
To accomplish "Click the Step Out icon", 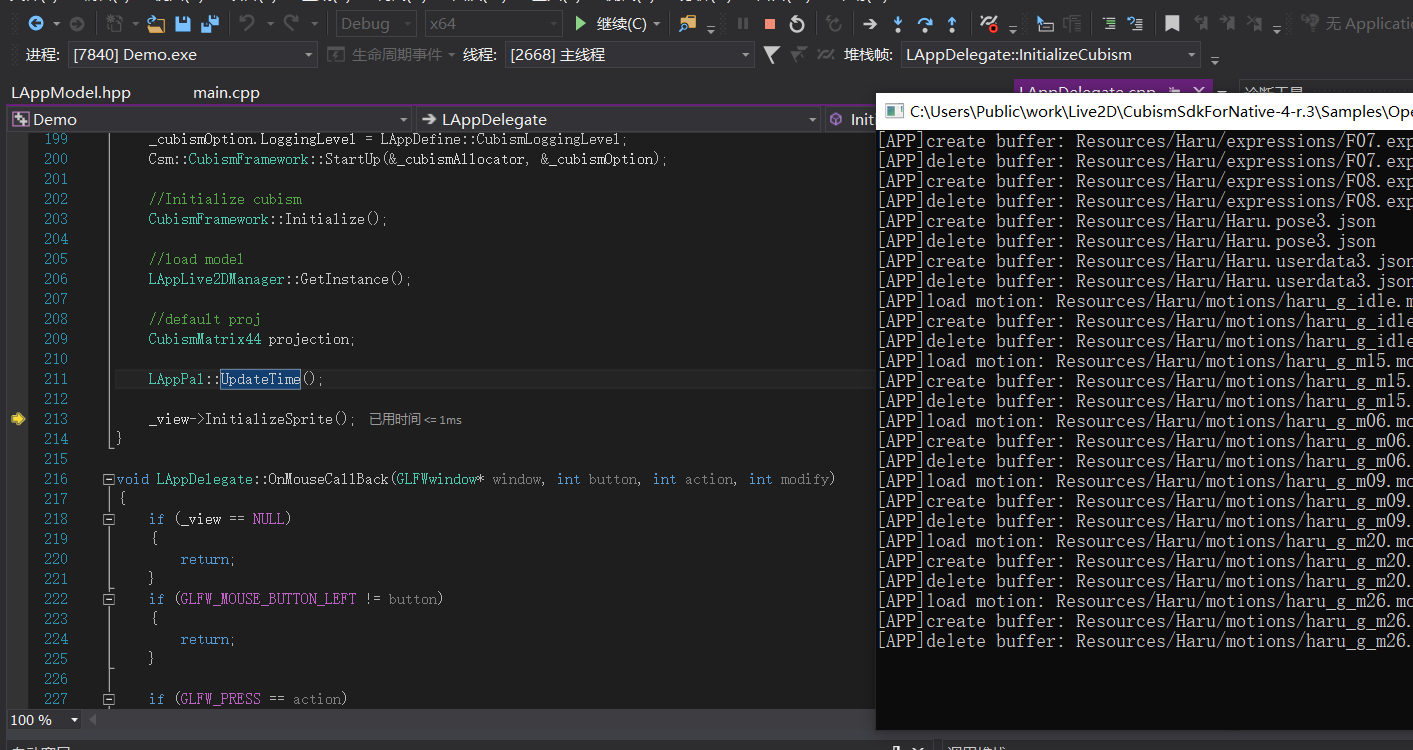I will 952,23.
